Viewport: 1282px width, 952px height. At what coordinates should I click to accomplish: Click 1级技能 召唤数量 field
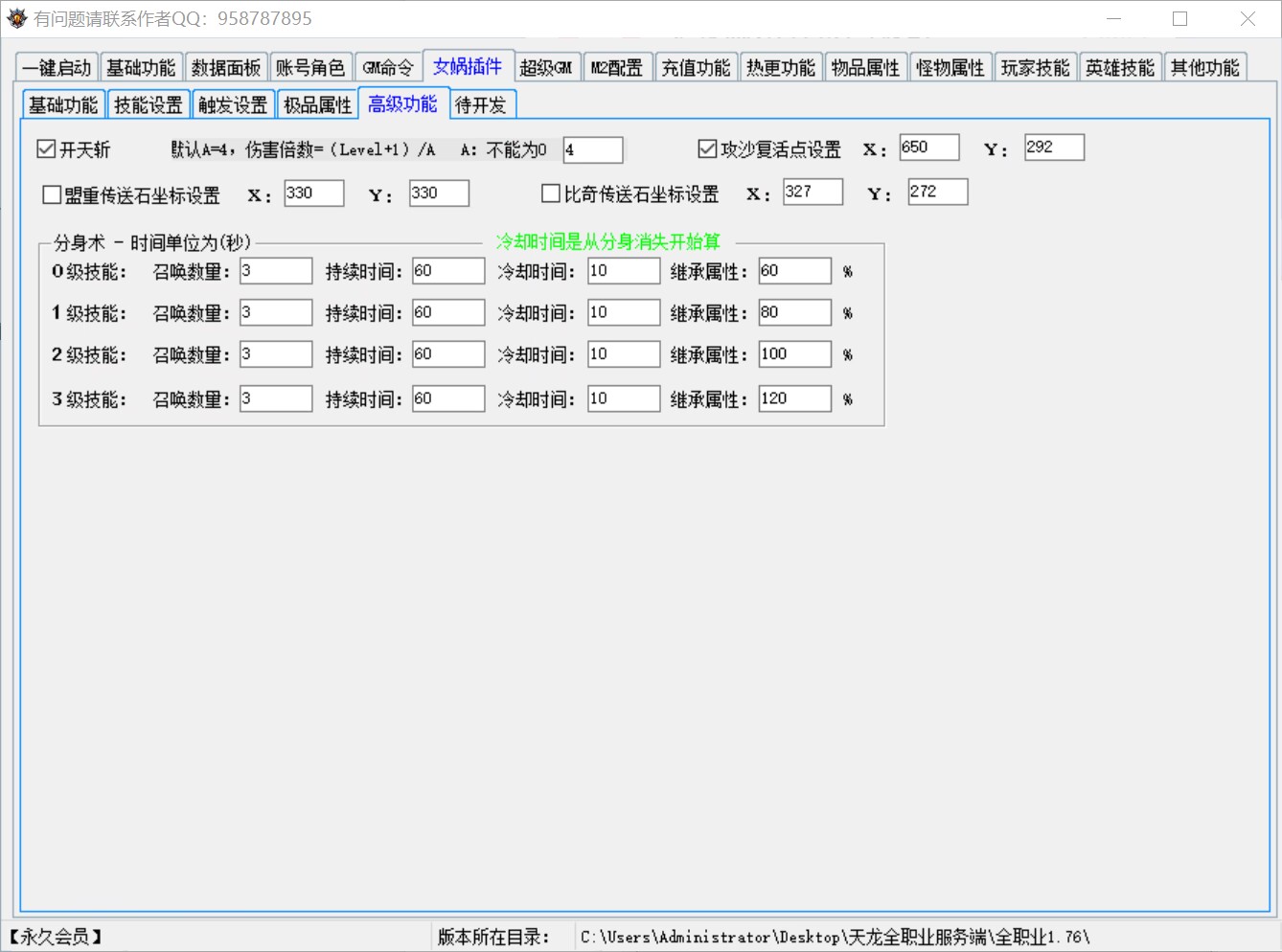tap(276, 312)
